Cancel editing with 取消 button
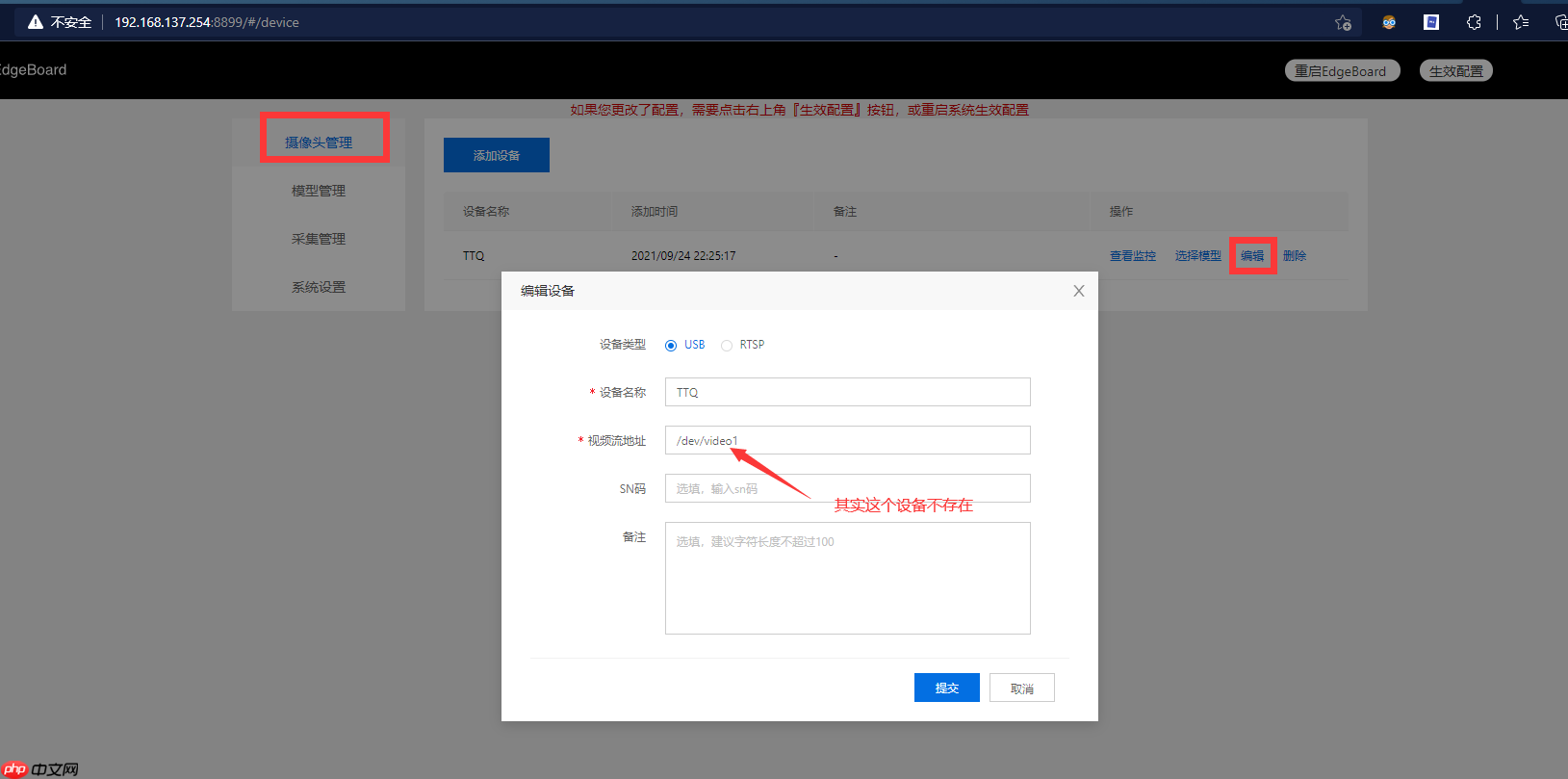This screenshot has width=1568, height=779. click(1022, 688)
